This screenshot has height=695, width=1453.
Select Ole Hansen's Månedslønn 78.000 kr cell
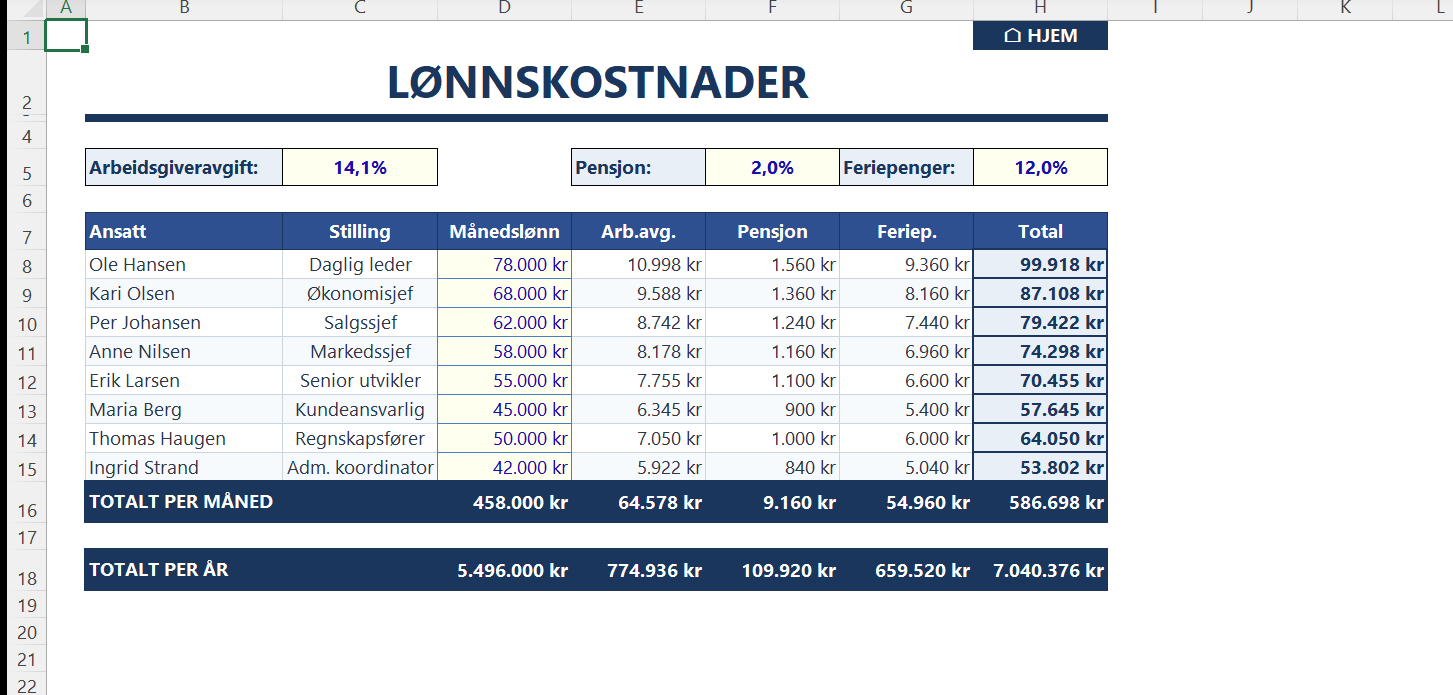pyautogui.click(x=504, y=265)
